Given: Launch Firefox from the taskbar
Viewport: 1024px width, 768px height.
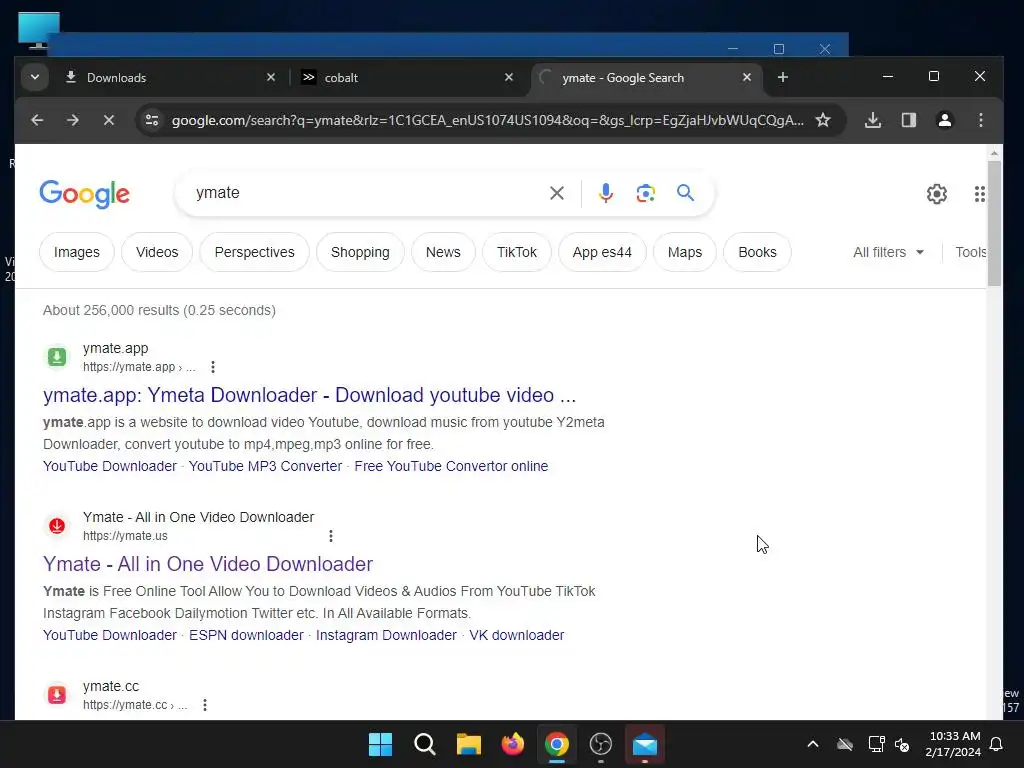Looking at the screenshot, I should point(513,744).
